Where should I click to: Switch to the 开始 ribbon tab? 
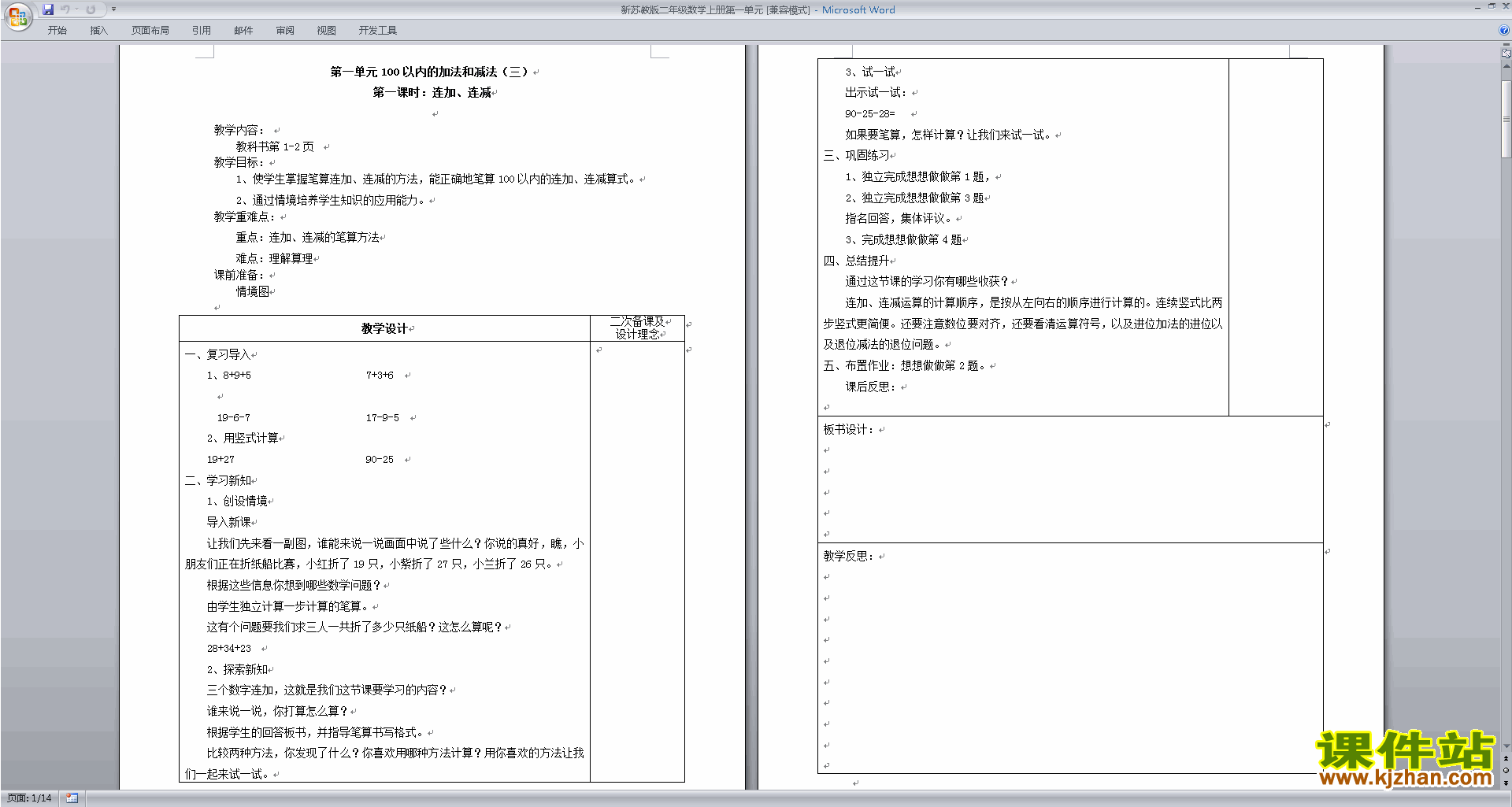click(x=57, y=30)
